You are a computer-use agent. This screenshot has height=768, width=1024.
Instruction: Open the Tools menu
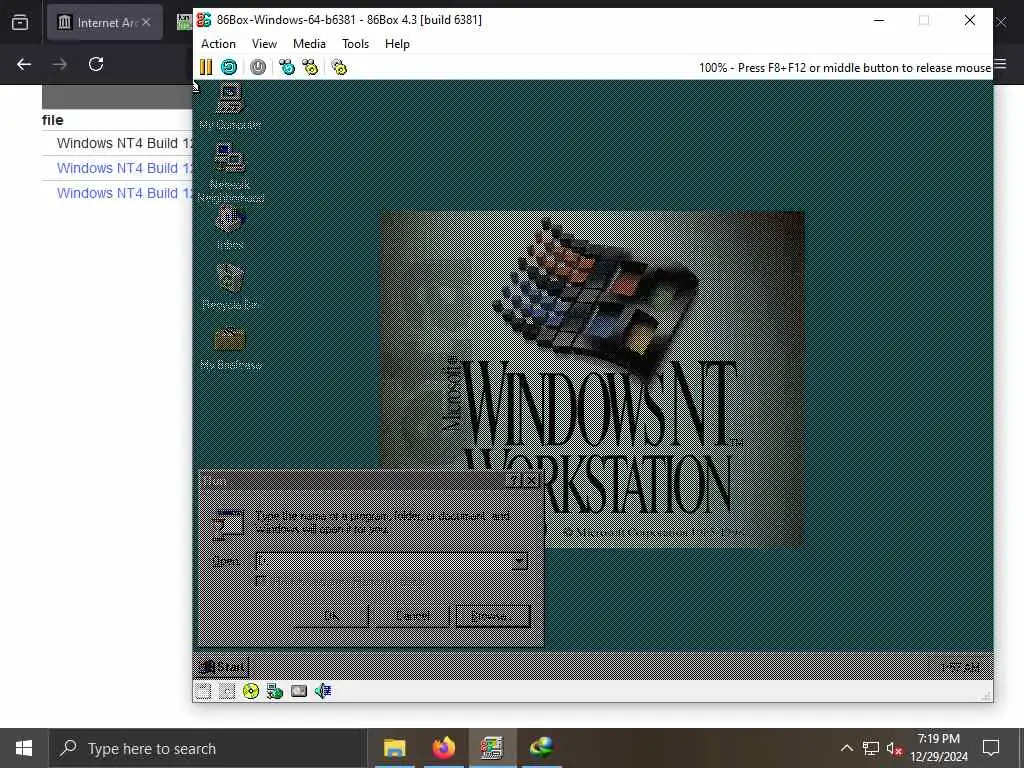[x=355, y=44]
